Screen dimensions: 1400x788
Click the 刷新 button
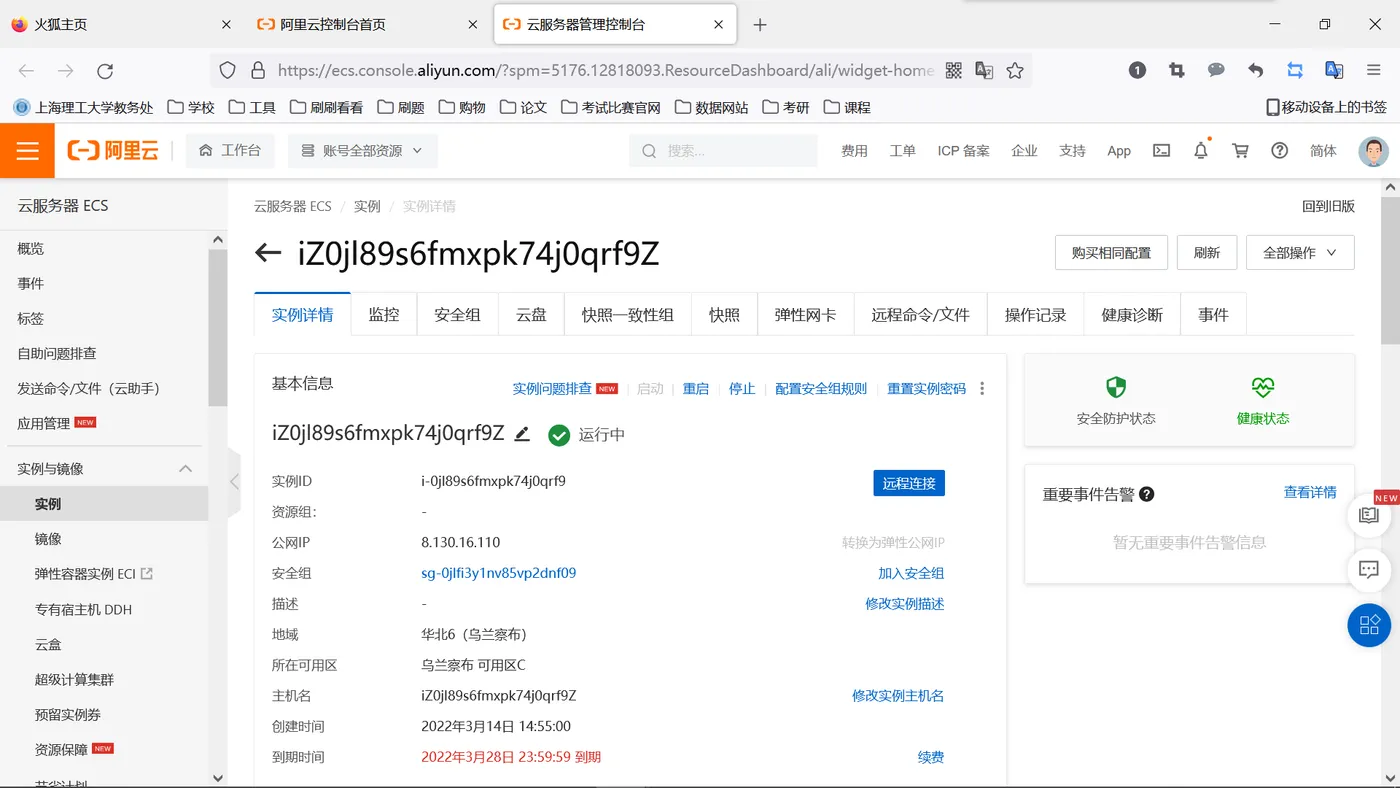click(1207, 253)
